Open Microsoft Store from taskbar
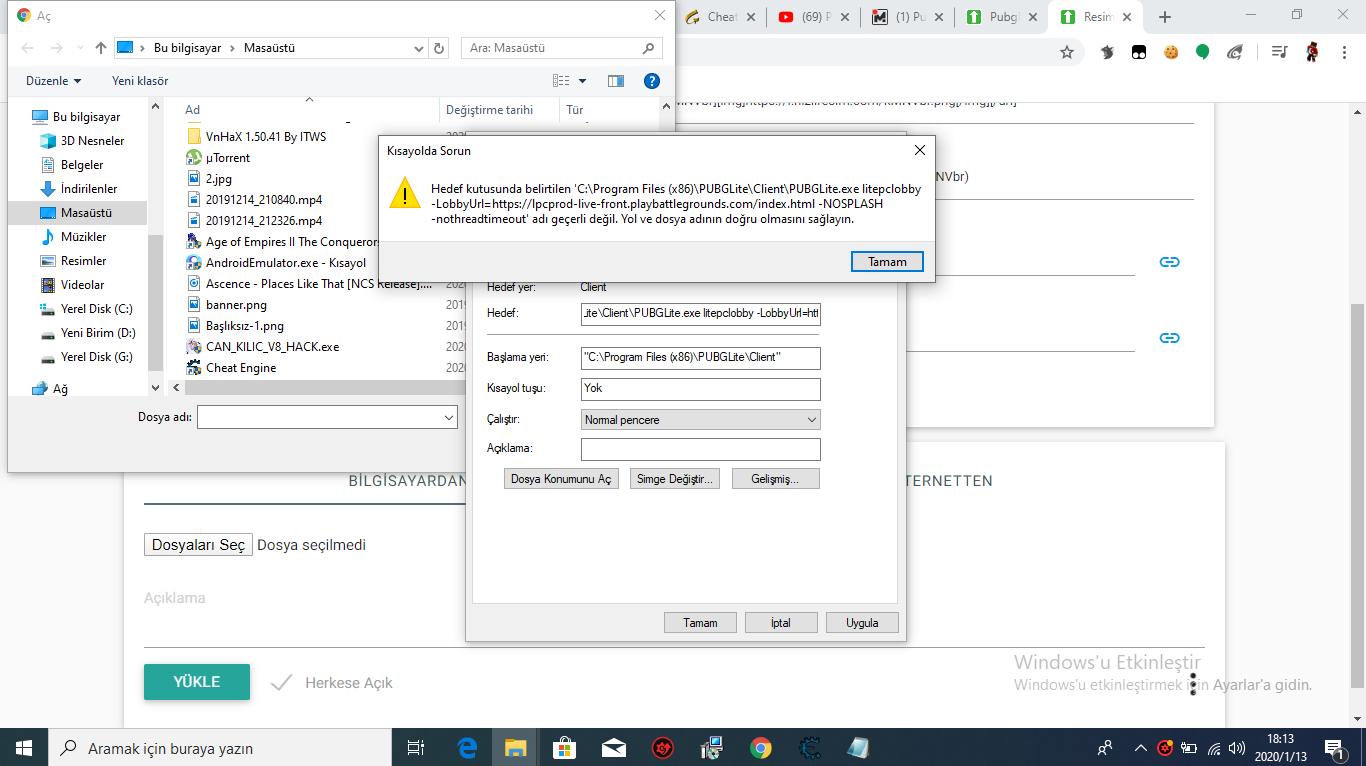Image resolution: width=1366 pixels, height=766 pixels. [x=564, y=747]
